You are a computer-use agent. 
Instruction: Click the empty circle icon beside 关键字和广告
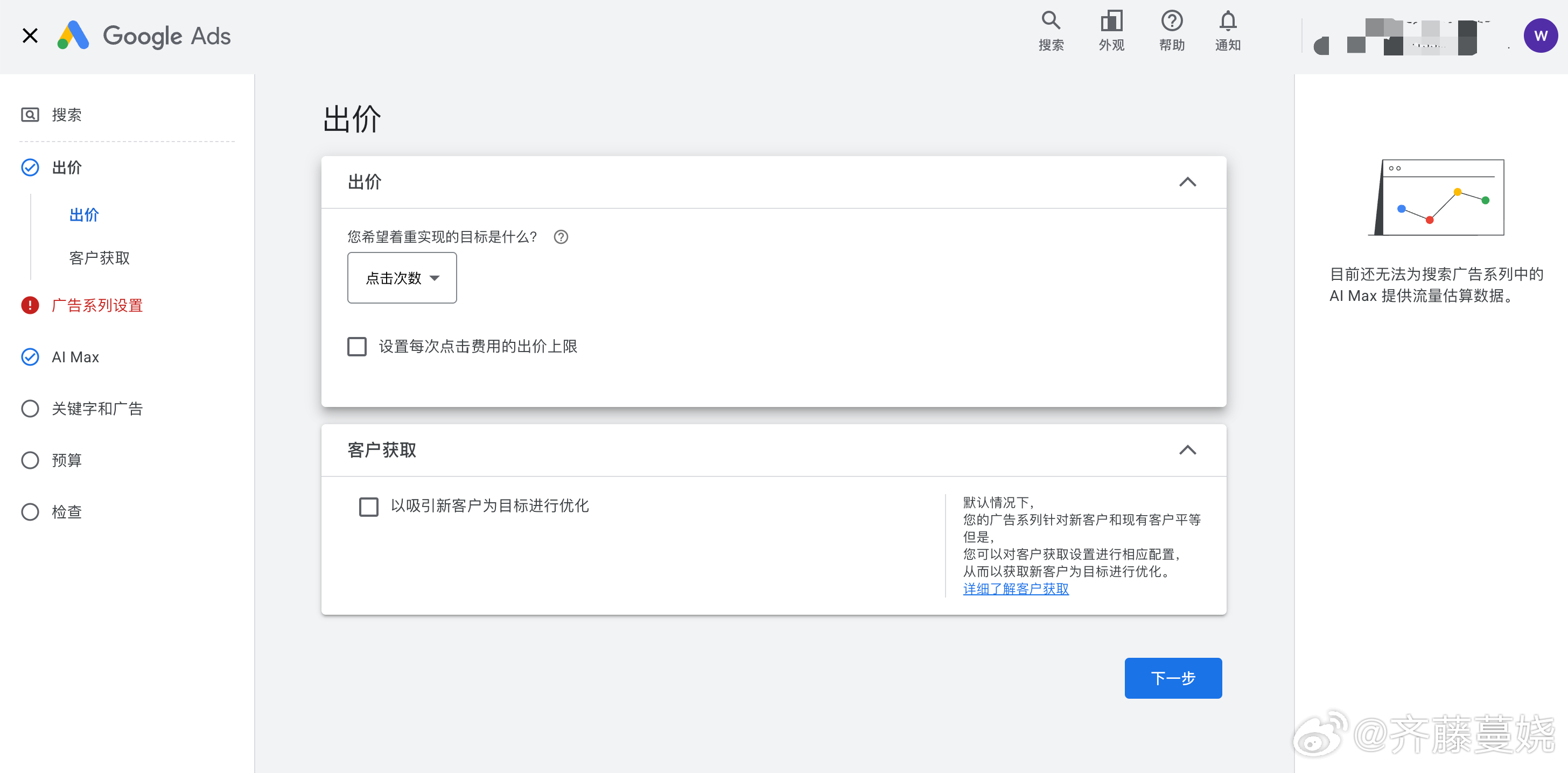point(30,409)
